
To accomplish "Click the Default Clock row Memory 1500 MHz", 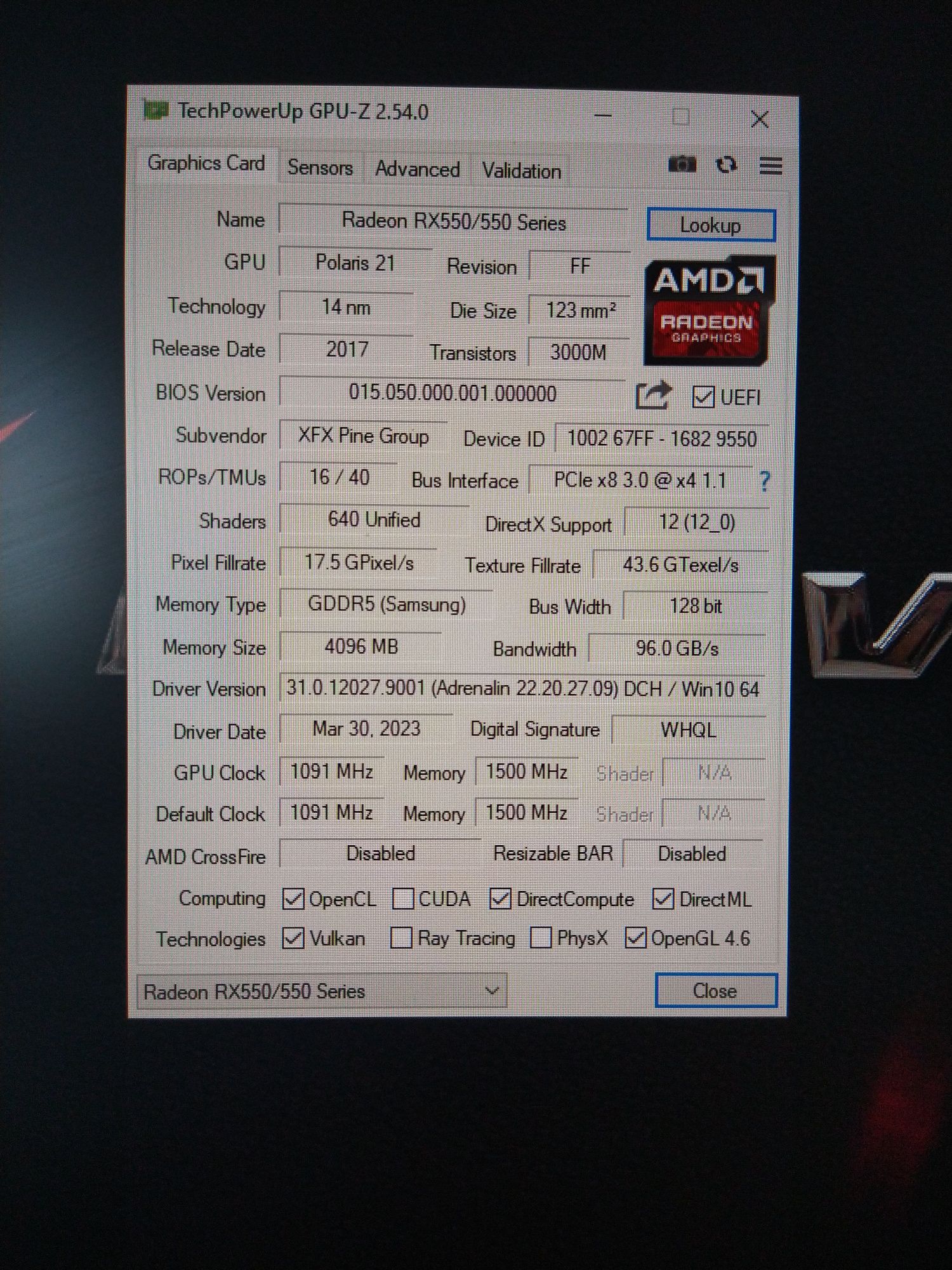I will (x=526, y=813).
